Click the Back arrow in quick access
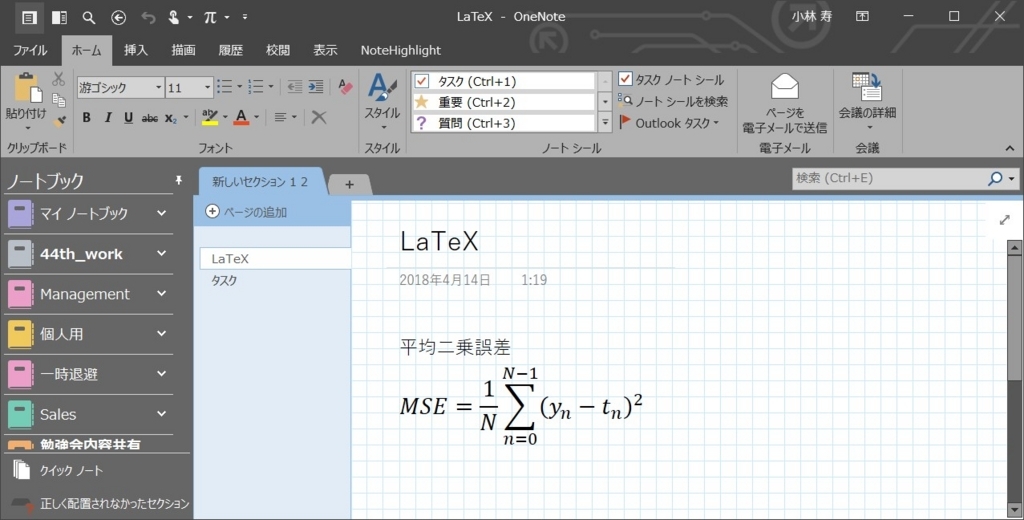This screenshot has height=520, width=1024. 118,18
